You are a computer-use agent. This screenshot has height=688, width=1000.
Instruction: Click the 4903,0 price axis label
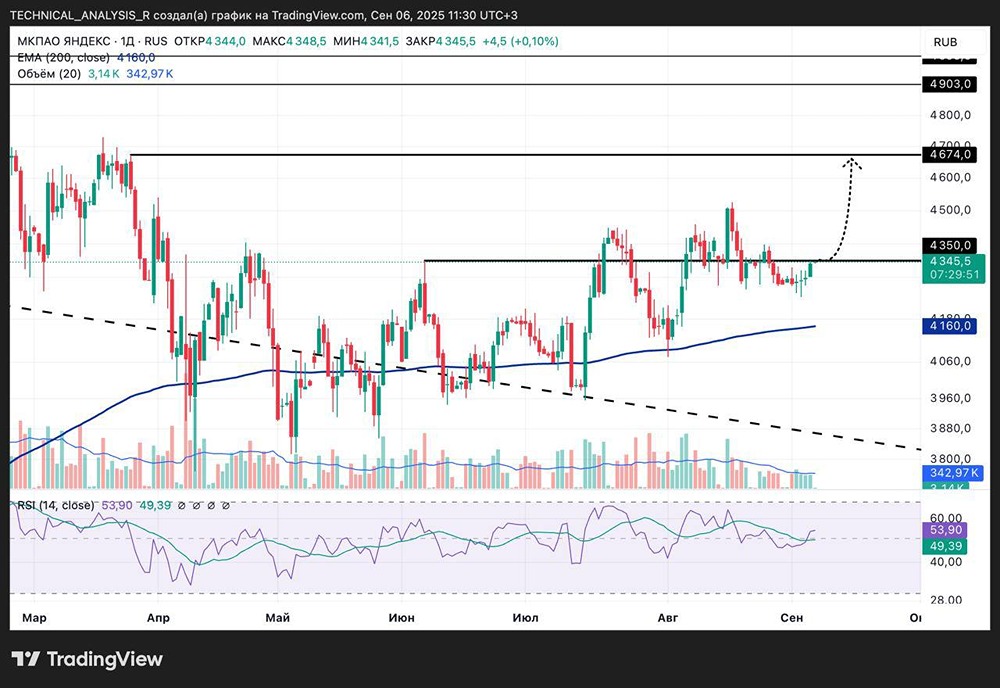tap(947, 86)
